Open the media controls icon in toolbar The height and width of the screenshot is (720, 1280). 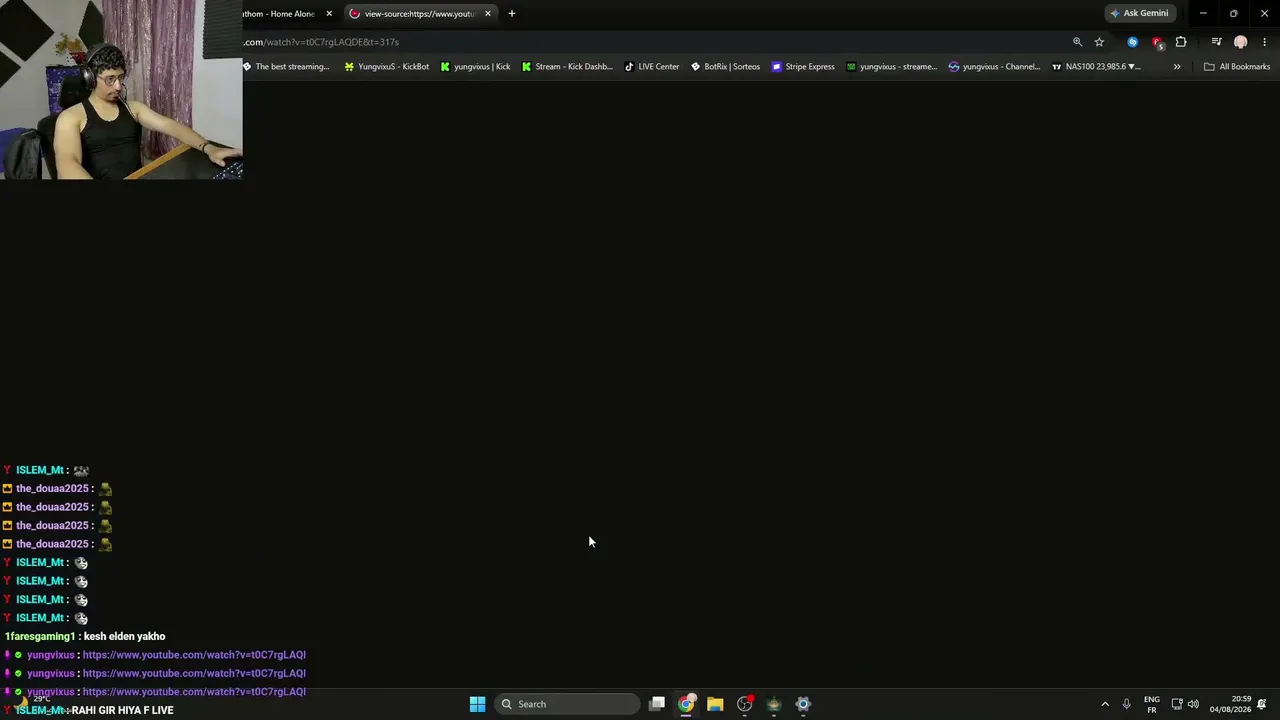1216,42
